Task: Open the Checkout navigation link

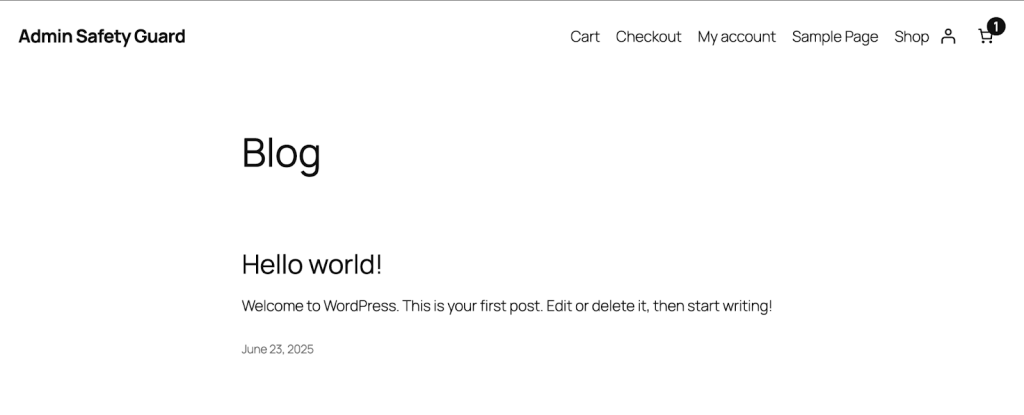Action: click(648, 37)
